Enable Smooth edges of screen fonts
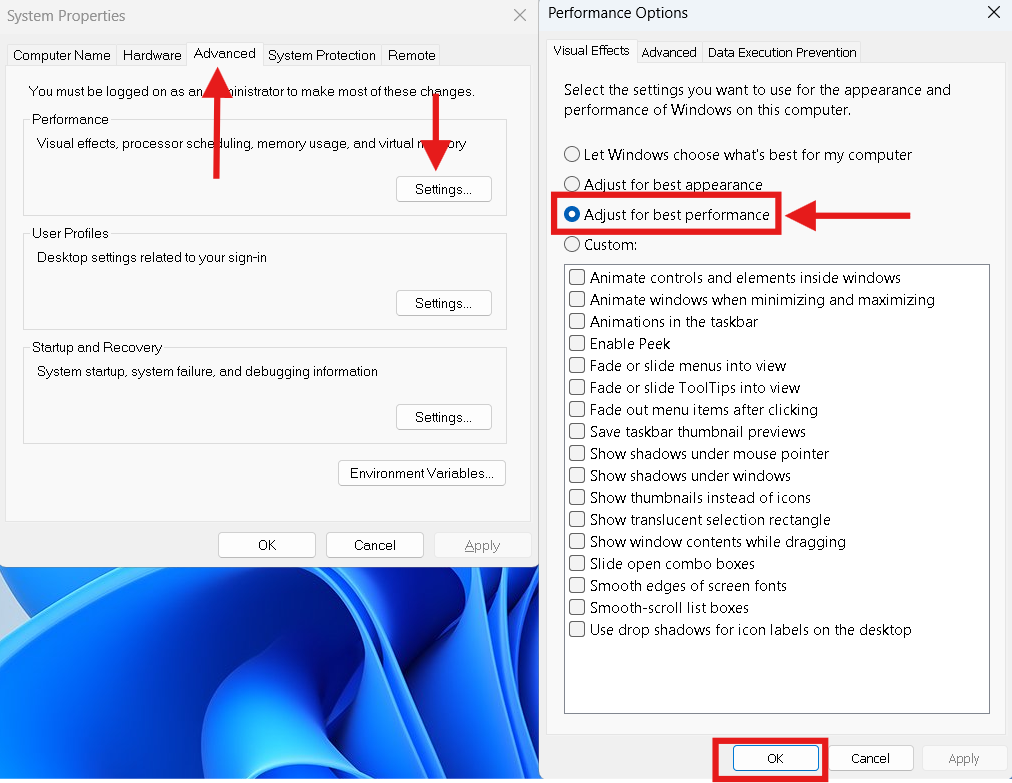 577,586
